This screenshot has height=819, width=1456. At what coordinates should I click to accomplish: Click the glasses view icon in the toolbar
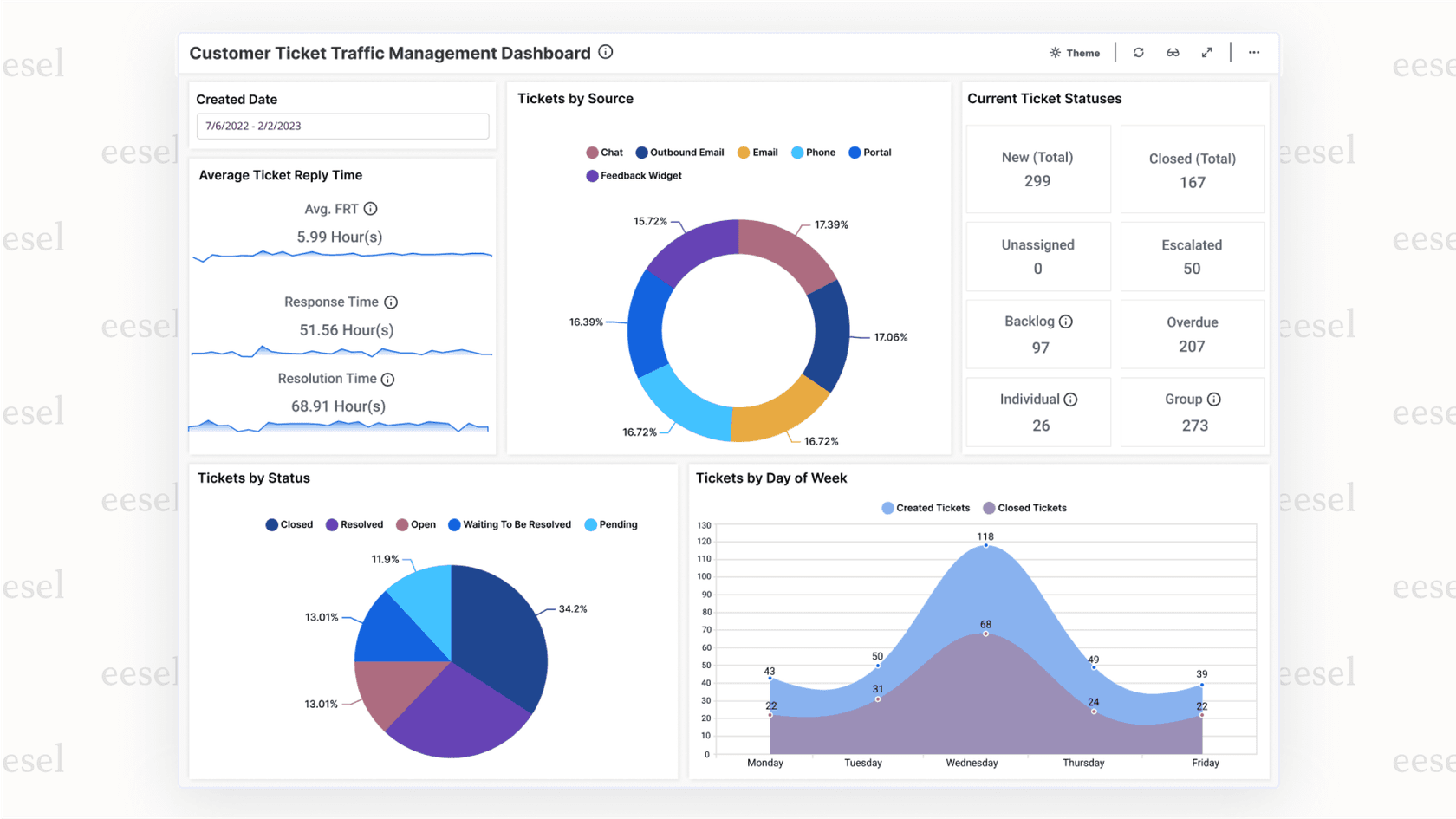(x=1173, y=52)
